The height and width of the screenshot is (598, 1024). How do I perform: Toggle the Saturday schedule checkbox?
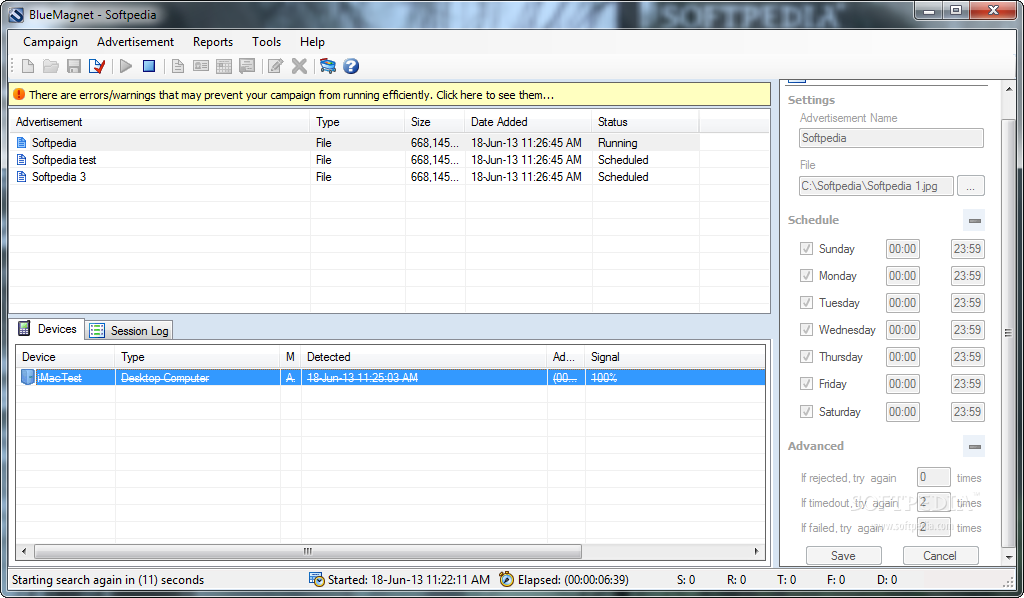point(807,412)
